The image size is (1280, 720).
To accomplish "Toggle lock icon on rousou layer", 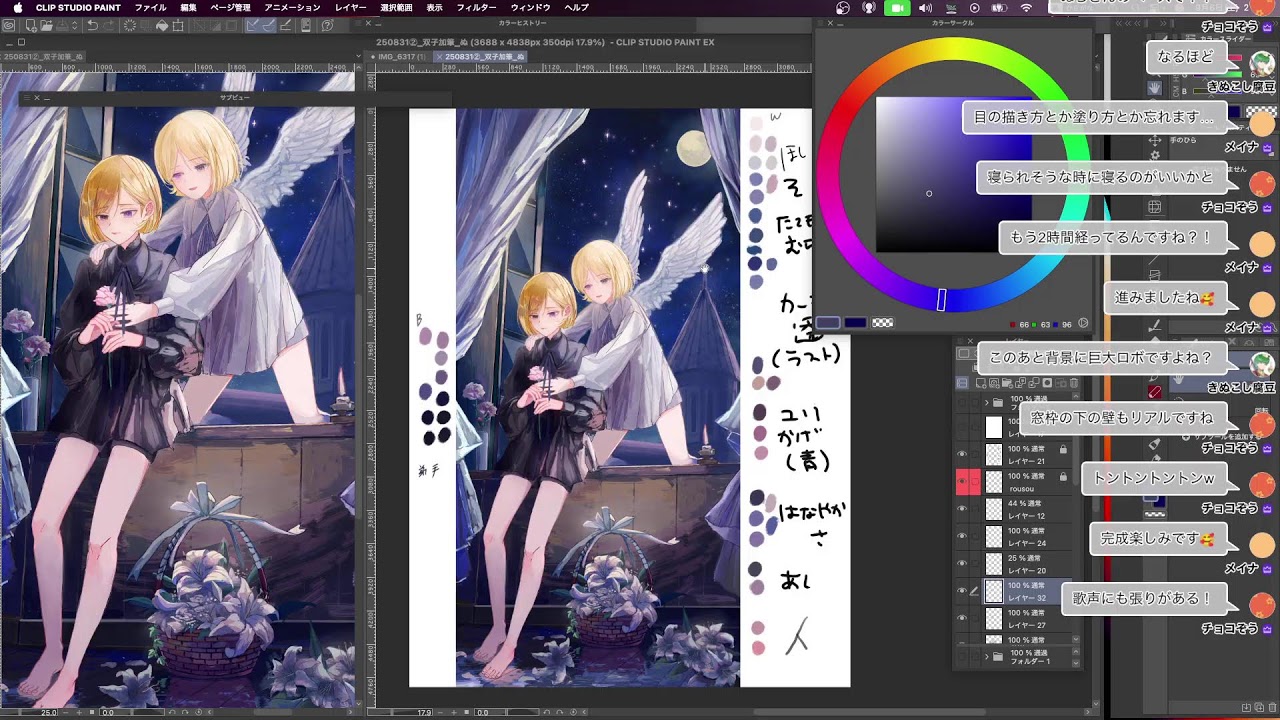I will [1062, 477].
